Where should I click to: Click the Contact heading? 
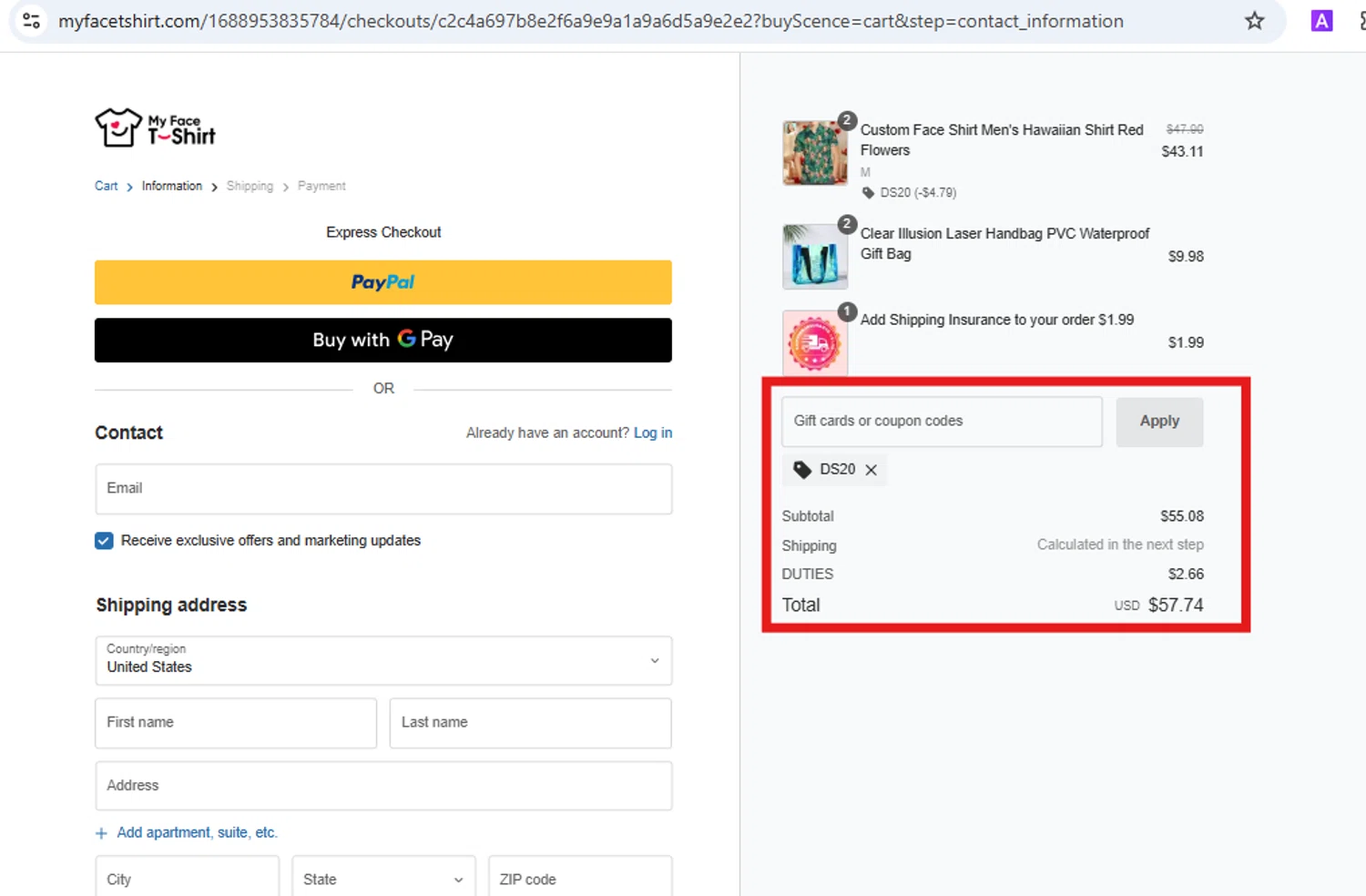click(129, 433)
